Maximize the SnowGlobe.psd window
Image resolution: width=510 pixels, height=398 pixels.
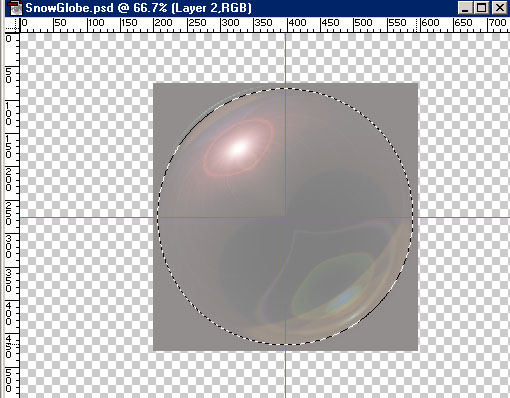click(x=482, y=8)
